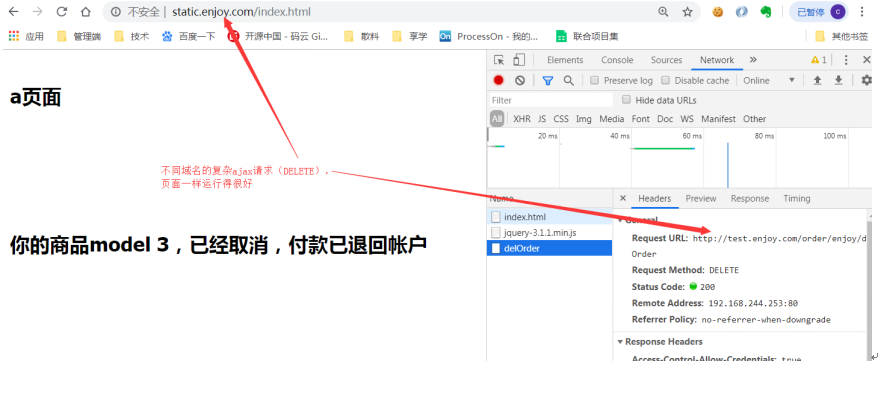Screen dimensions: 892x399
Task: Open the Online throttling dropdown
Action: [769, 80]
